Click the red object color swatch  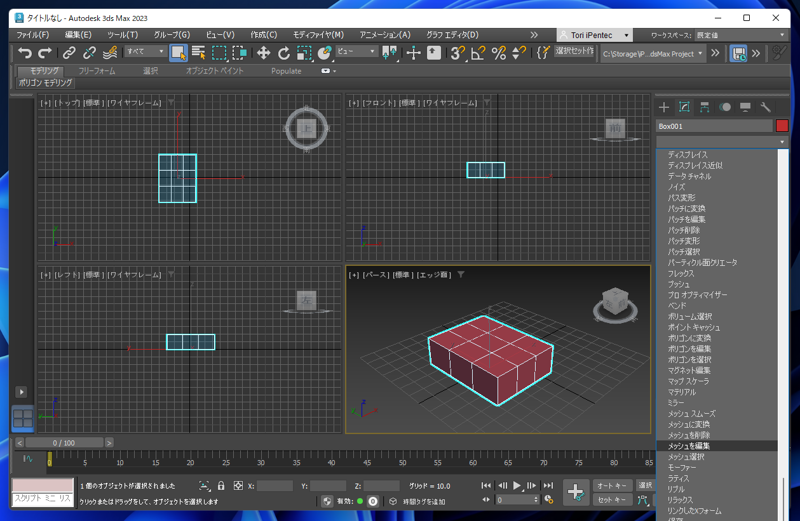click(782, 126)
